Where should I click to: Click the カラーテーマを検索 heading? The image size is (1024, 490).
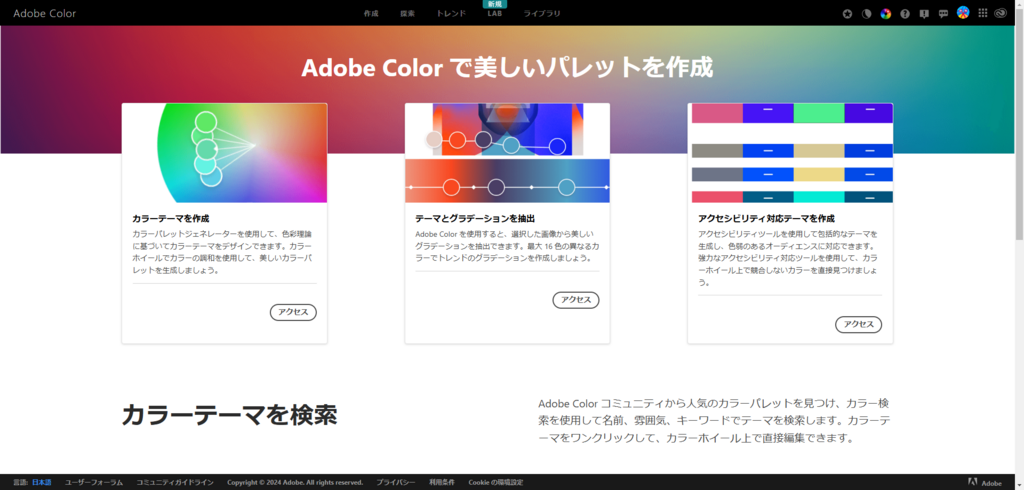[x=229, y=416]
